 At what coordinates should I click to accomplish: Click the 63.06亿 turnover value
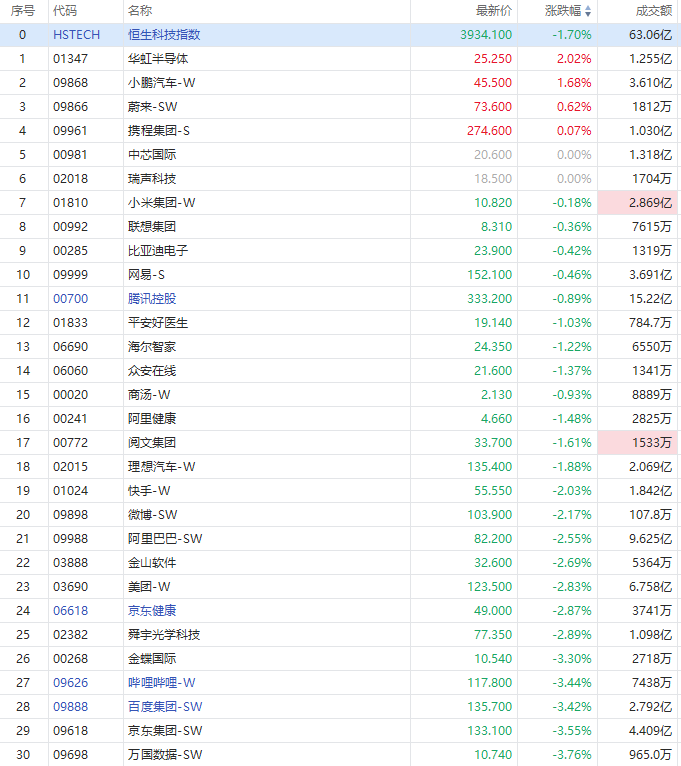651,35
